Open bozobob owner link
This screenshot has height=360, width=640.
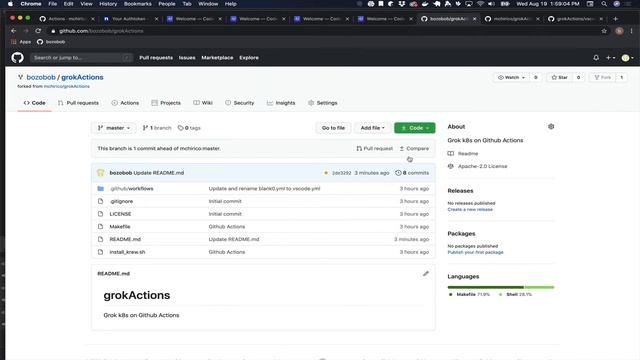(x=41, y=77)
